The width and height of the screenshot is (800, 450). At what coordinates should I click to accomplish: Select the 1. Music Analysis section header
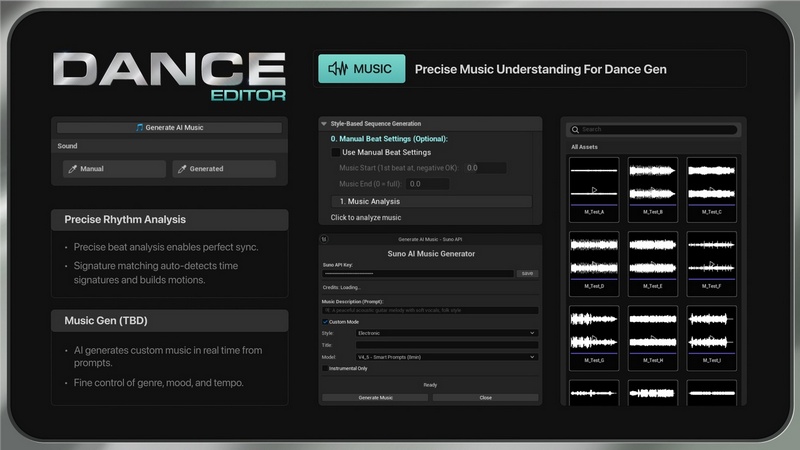[431, 201]
